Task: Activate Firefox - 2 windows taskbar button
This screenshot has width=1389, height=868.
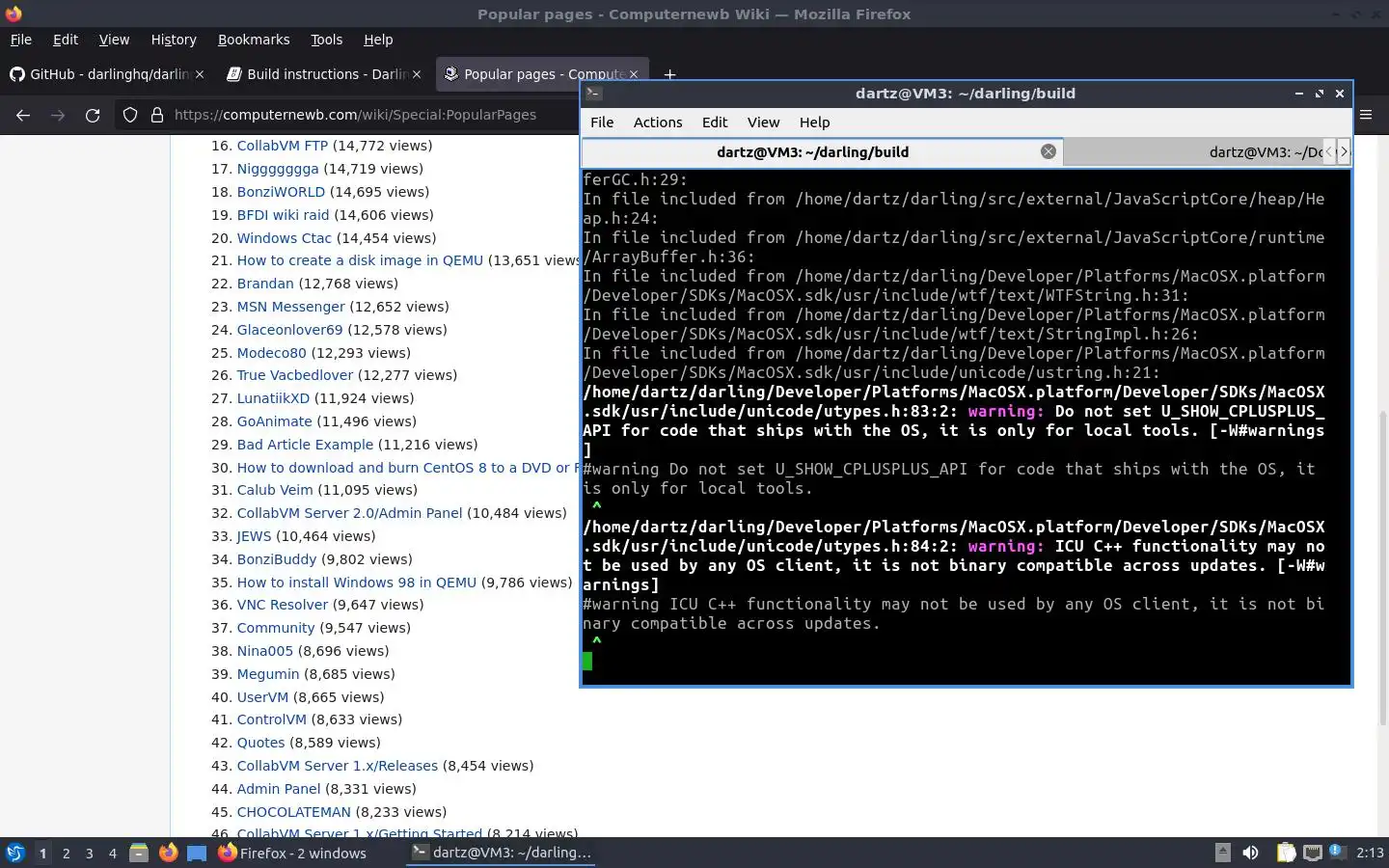Action: pos(292,853)
